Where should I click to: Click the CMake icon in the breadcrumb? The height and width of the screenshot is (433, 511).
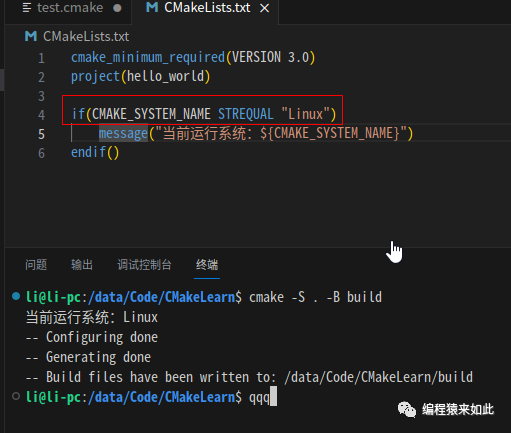[x=31, y=36]
